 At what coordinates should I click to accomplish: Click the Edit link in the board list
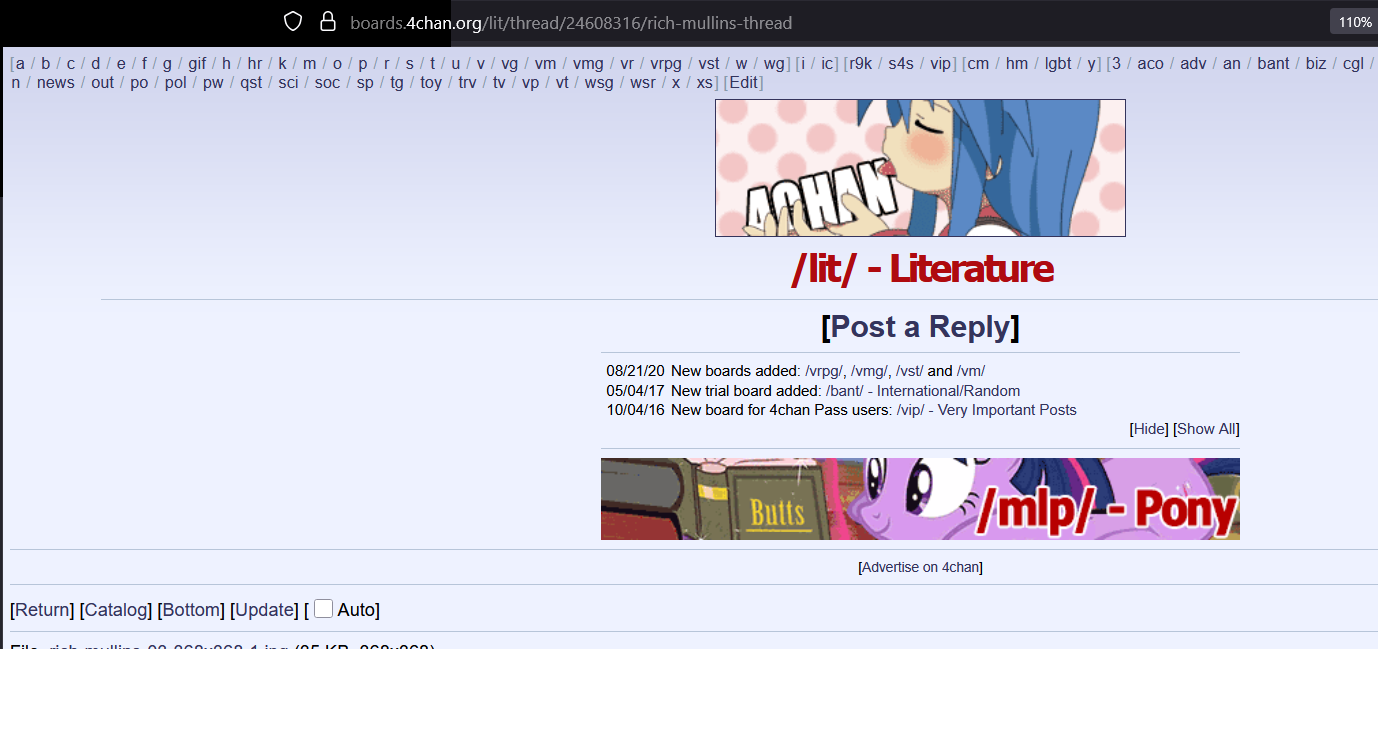click(743, 83)
